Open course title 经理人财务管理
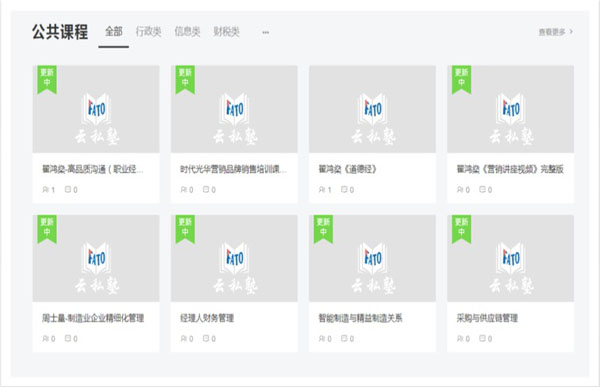 [x=207, y=318]
